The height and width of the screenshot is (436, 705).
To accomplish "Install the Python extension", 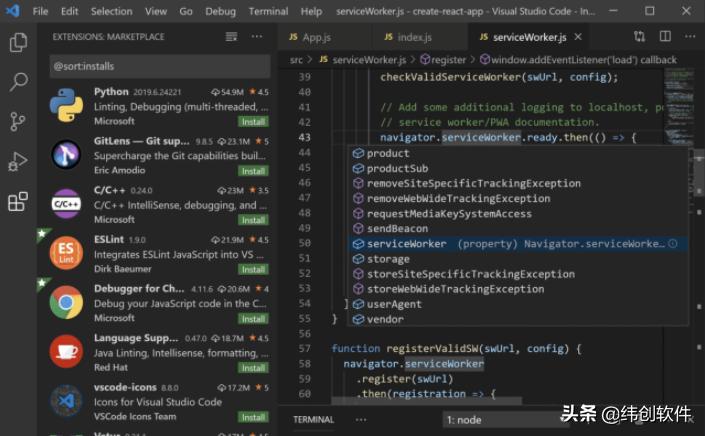I will click(253, 121).
